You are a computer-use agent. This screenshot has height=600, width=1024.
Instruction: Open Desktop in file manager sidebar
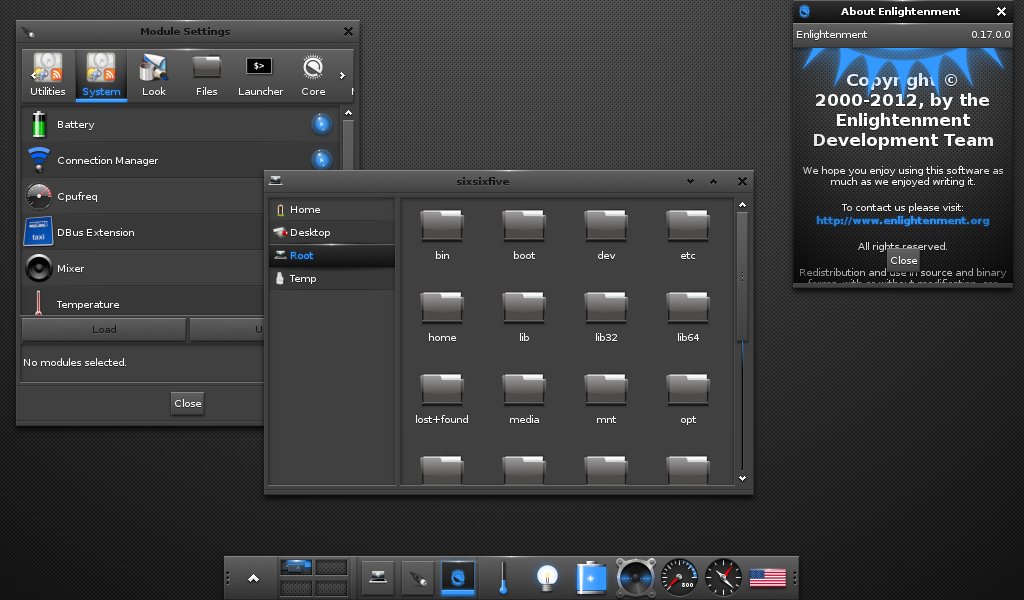[332, 232]
